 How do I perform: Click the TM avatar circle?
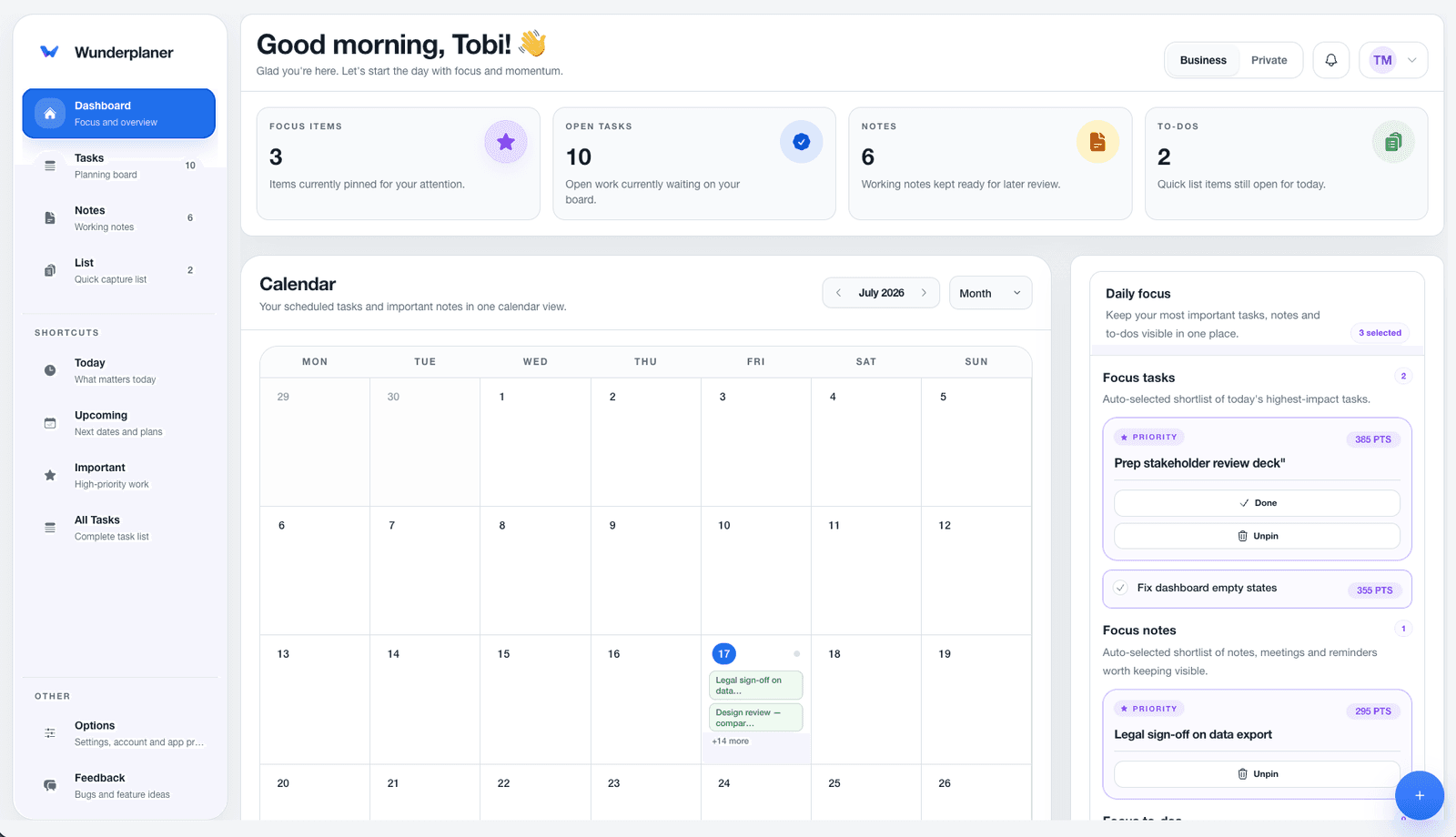click(x=1382, y=60)
